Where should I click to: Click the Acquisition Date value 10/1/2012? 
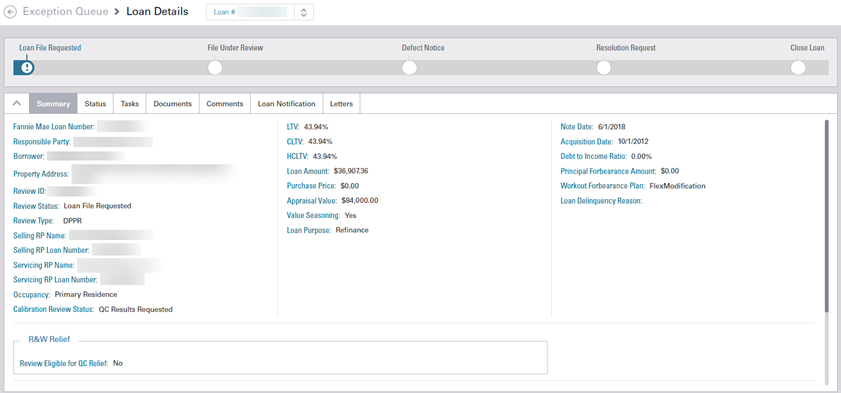(633, 142)
